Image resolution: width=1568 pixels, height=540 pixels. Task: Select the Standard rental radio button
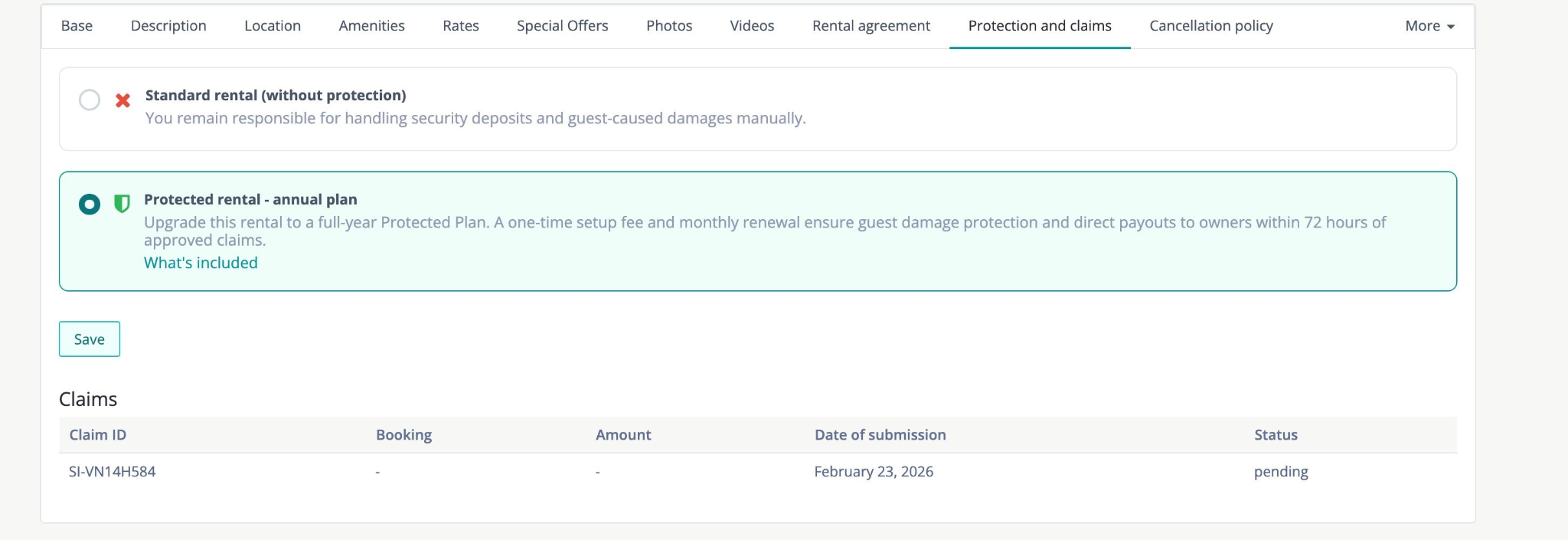90,100
